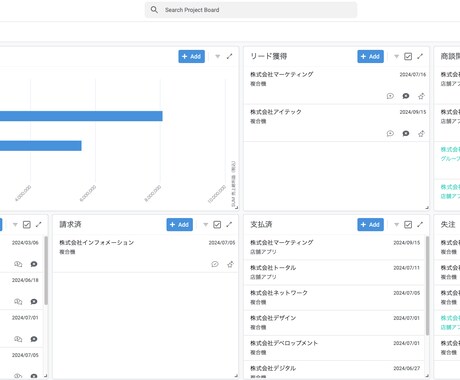Screen dimensions: 460x380
Task: Add a comment on the 株式会社アイテック card
Action: [x=390, y=134]
